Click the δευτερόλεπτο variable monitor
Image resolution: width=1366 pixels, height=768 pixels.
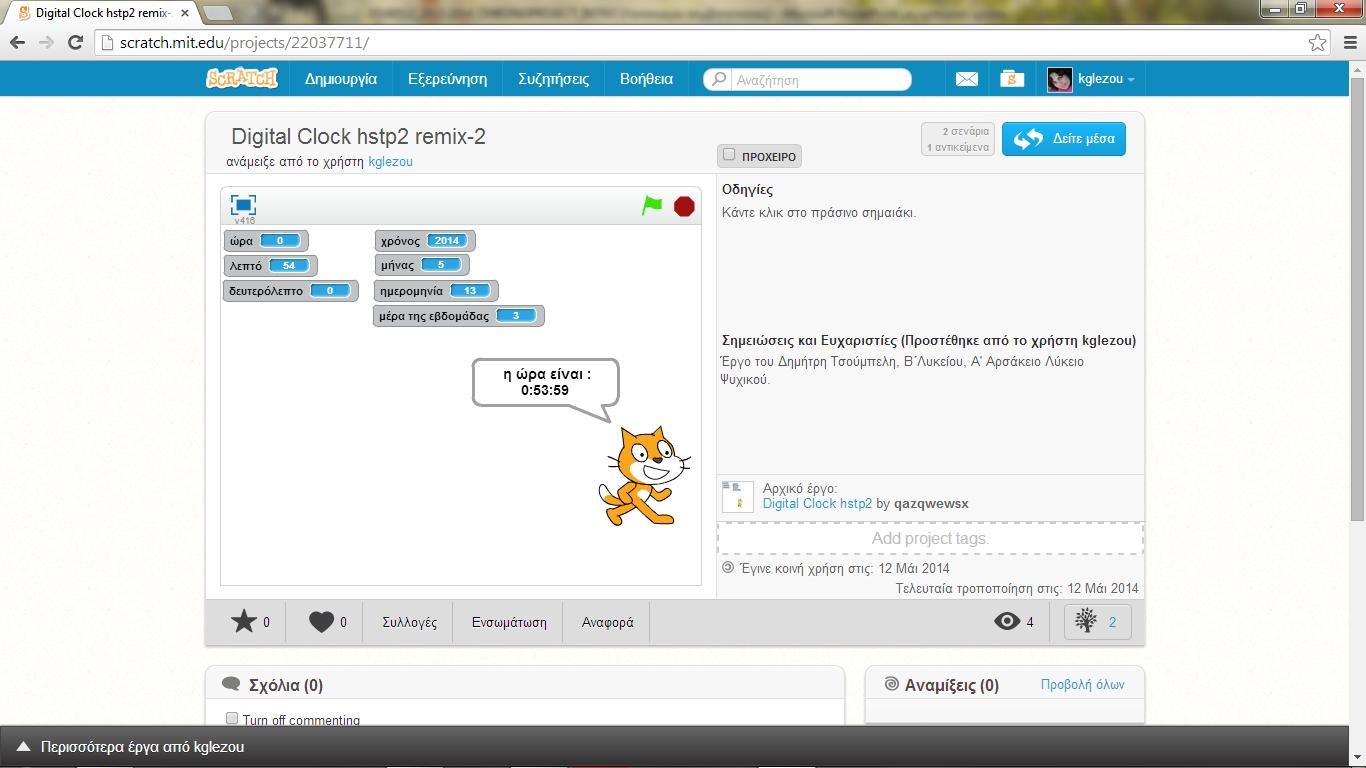coord(291,291)
